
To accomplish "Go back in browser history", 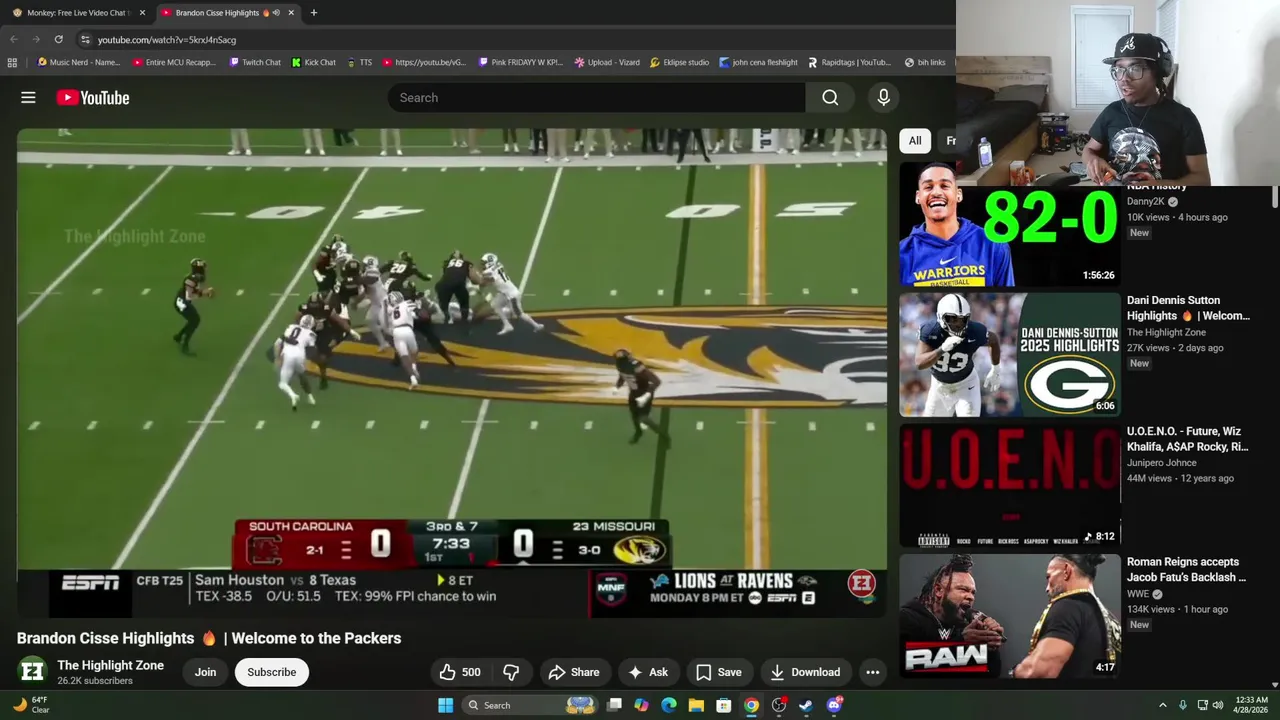I will click(14, 39).
